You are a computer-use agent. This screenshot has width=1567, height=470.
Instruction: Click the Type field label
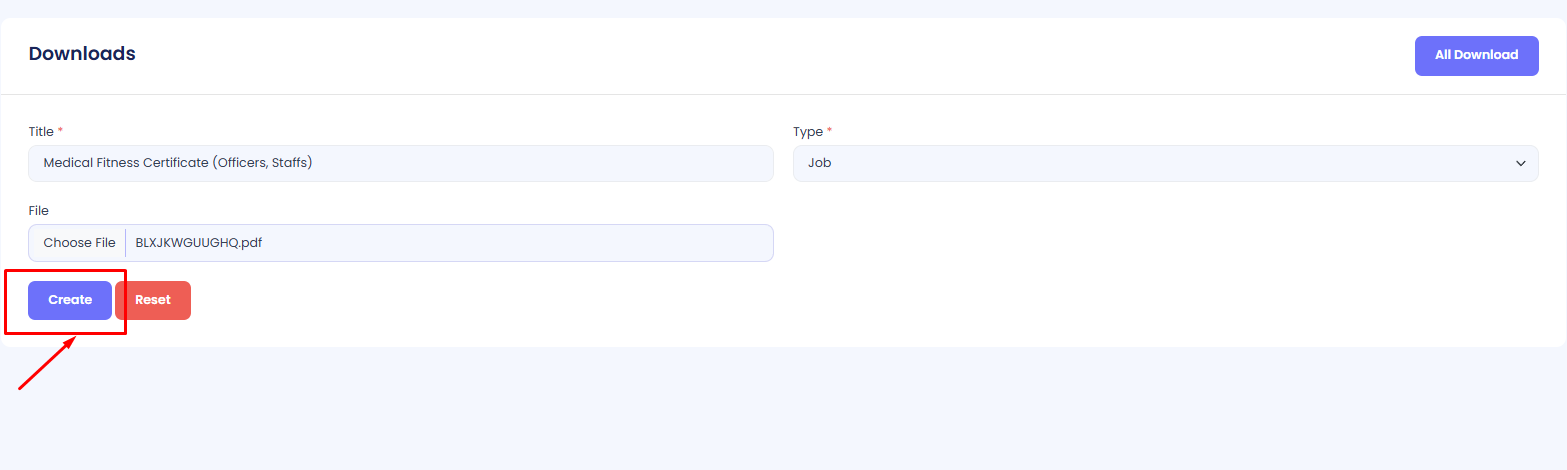(808, 132)
